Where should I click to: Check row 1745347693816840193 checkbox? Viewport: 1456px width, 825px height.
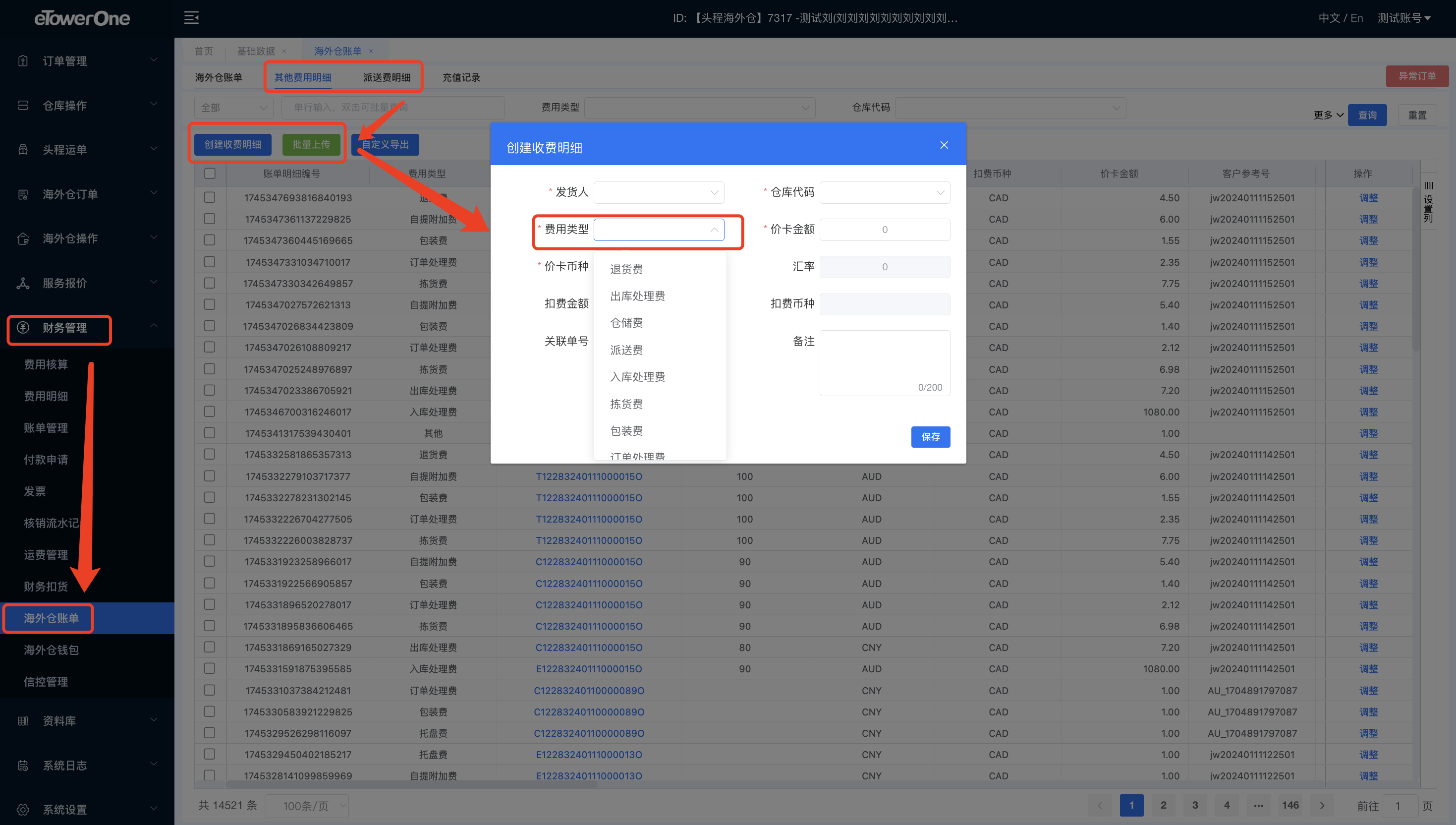click(210, 197)
